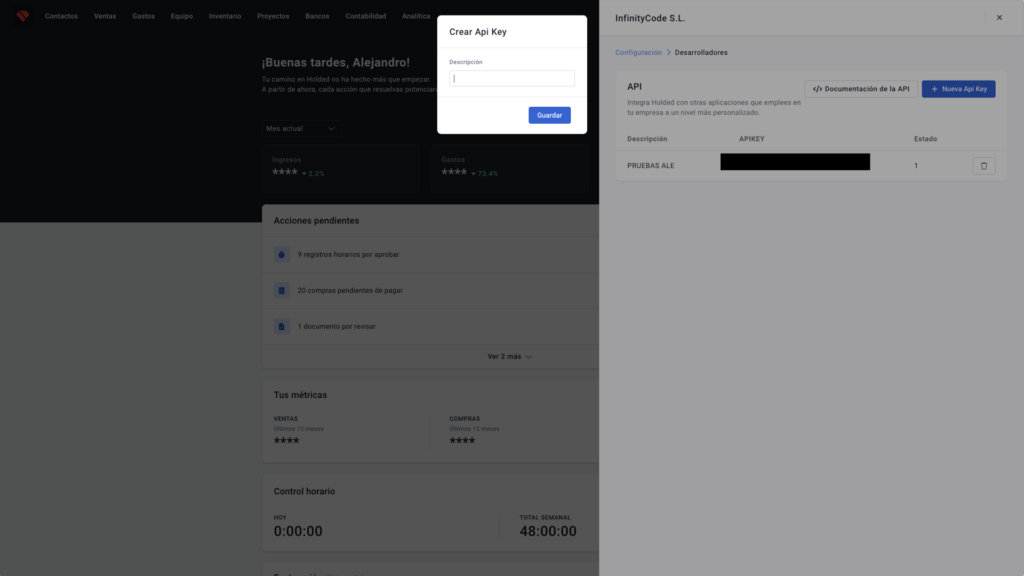Click the document icon for documento por revisar
This screenshot has width=1024, height=576.
pyautogui.click(x=281, y=327)
